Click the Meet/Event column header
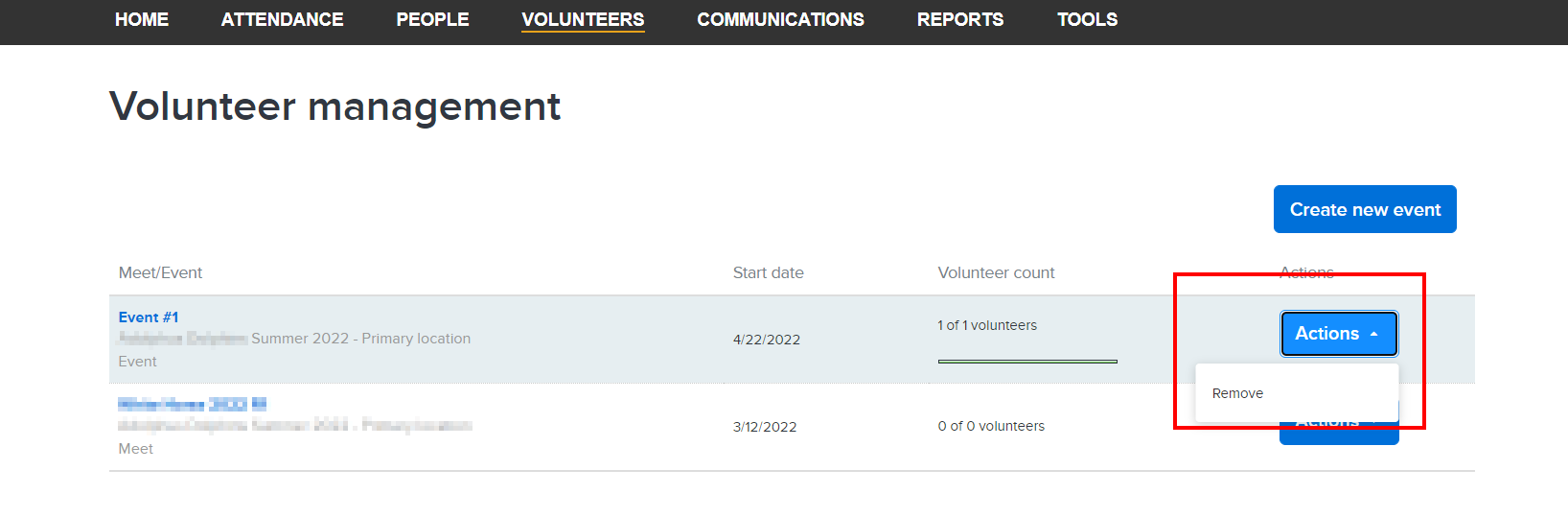The width and height of the screenshot is (1568, 517). click(160, 273)
